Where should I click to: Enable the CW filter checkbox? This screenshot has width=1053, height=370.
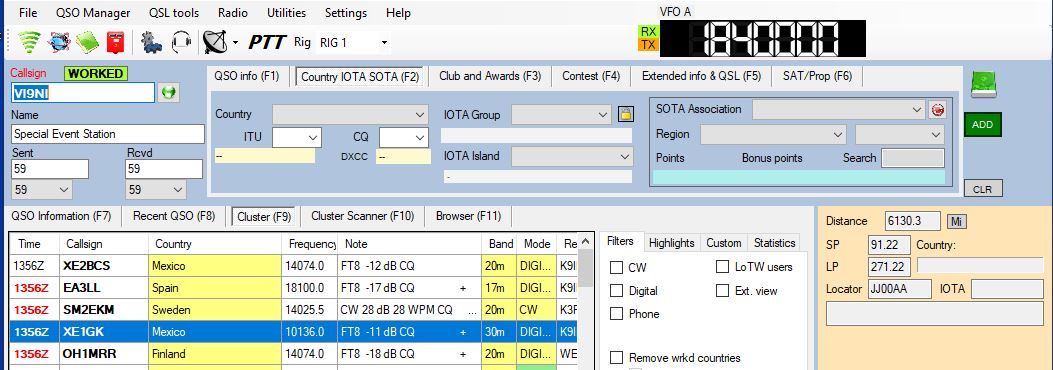(x=616, y=267)
